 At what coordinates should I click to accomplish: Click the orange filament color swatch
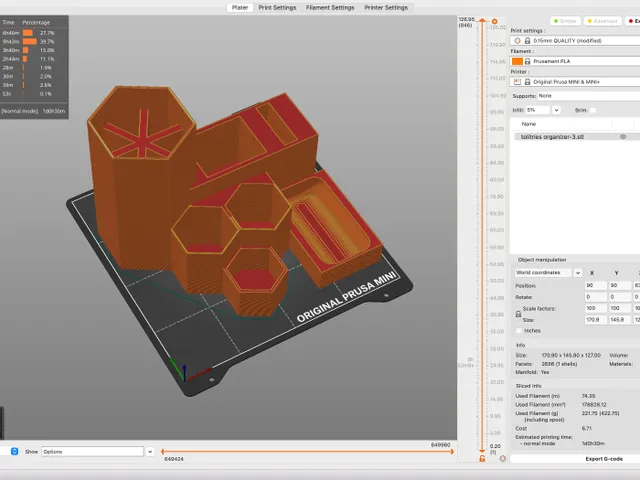pos(517,61)
